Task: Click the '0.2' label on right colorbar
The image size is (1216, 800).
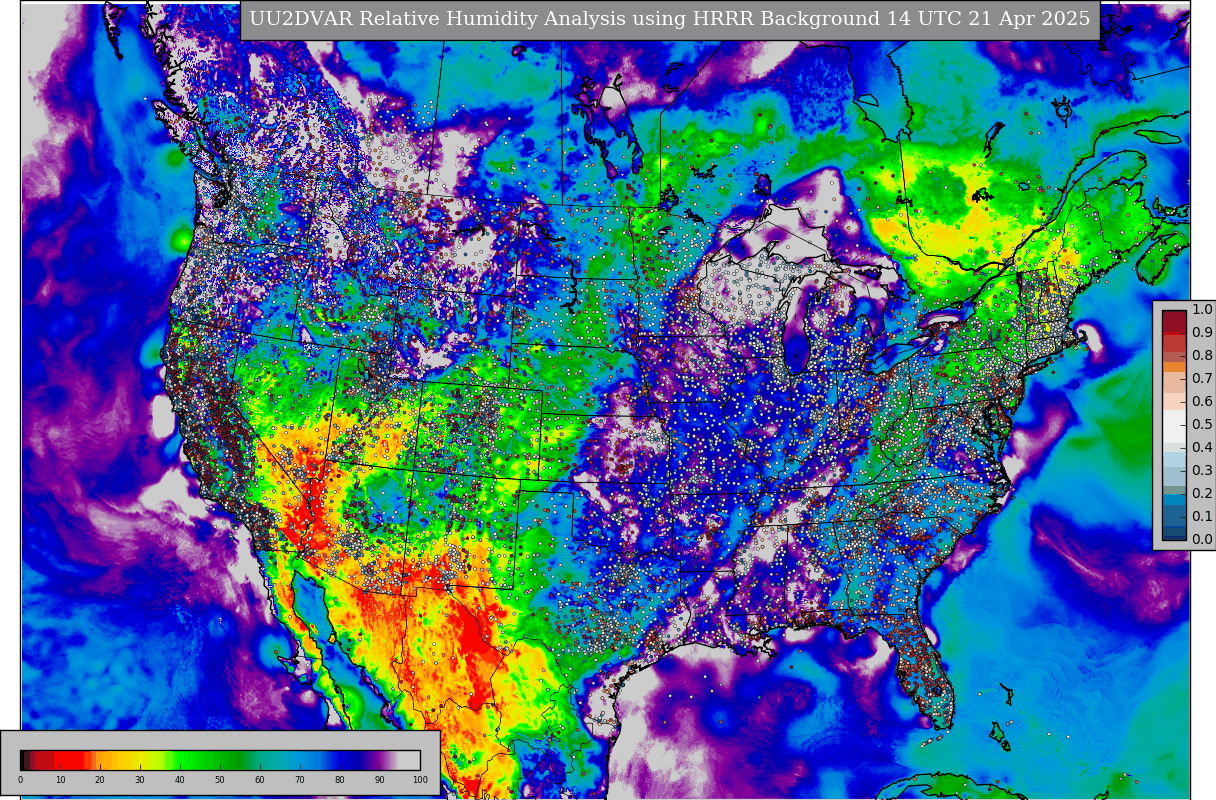Action: [1202, 494]
